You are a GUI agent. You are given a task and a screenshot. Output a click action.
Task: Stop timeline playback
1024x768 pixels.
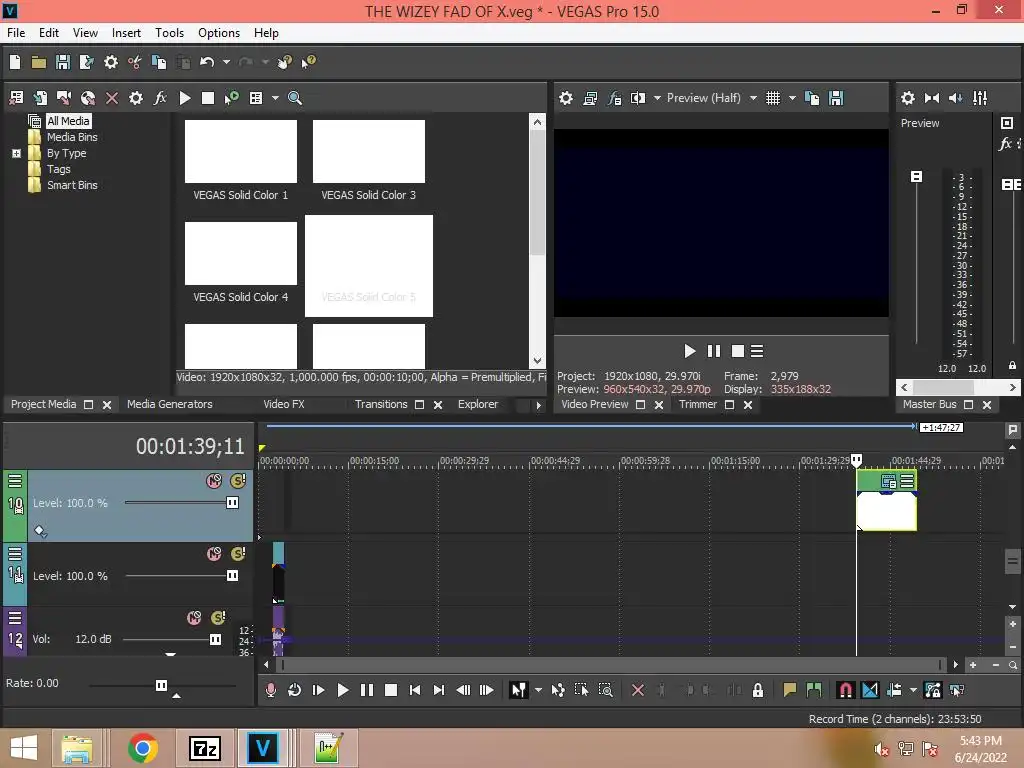tap(391, 690)
